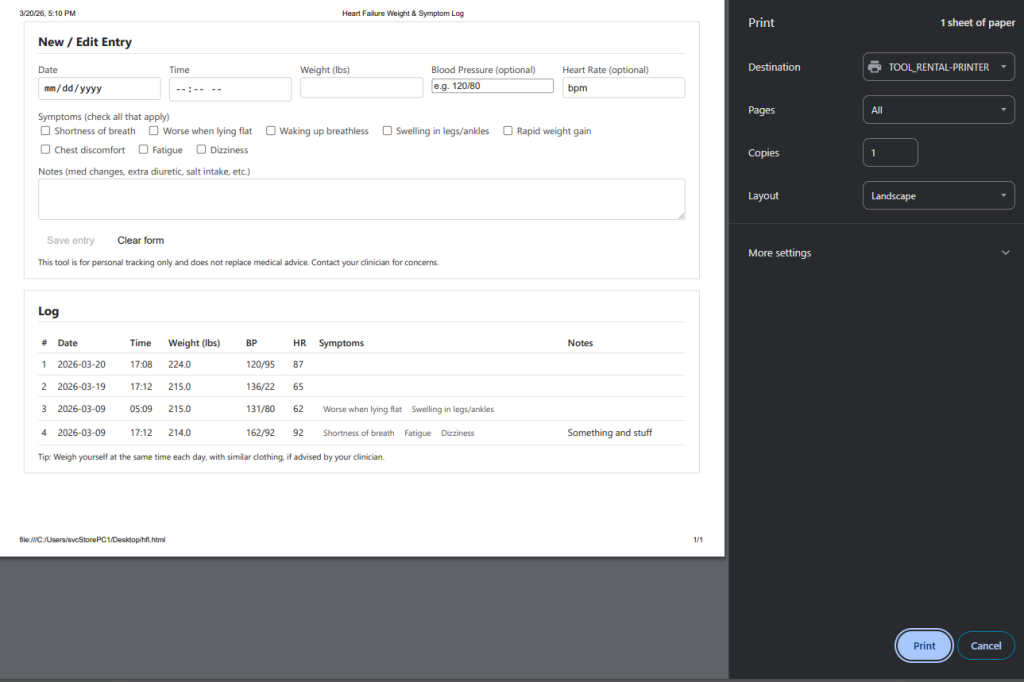Click the Clear form button
The height and width of the screenshot is (682, 1024).
click(140, 240)
